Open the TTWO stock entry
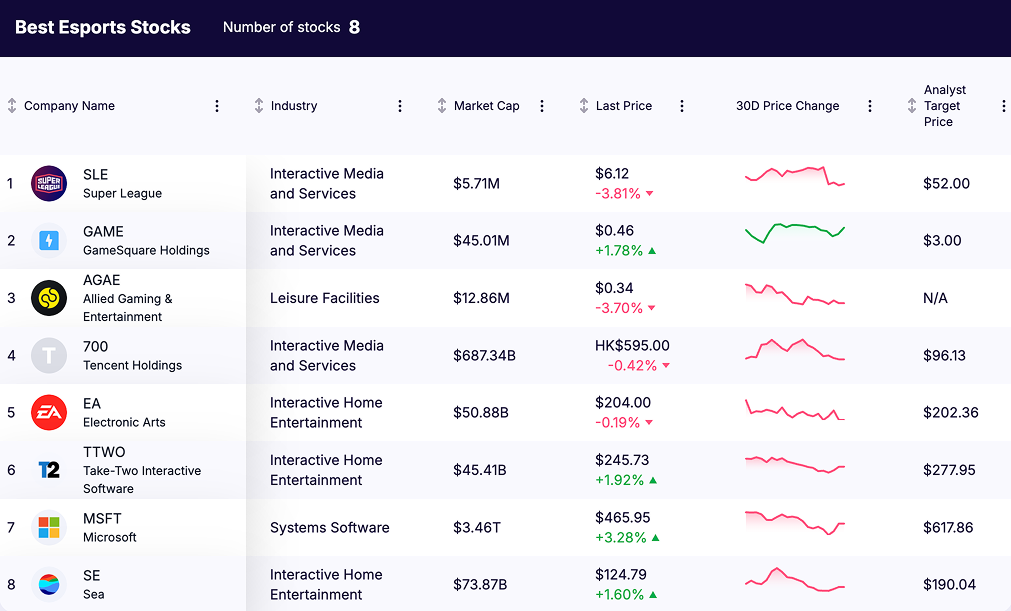 tap(103, 452)
